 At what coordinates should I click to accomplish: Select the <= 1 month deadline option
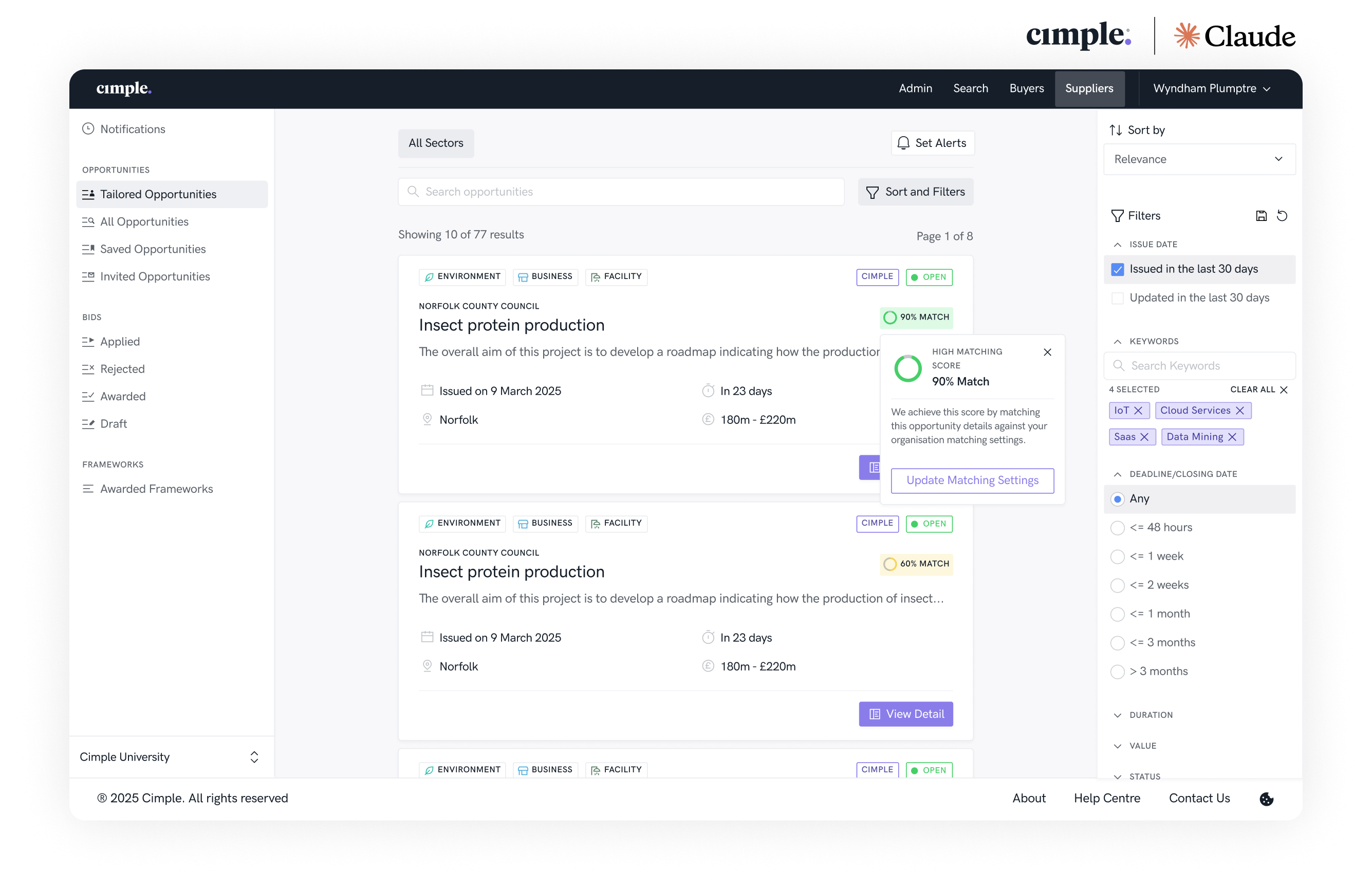tap(1118, 615)
